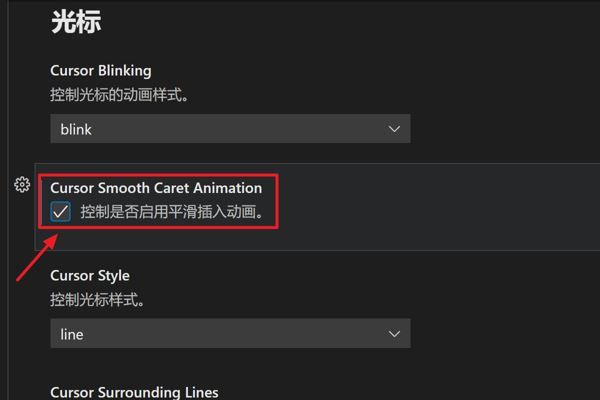Uncheck the Cursor Smooth Caret Animation checkbox
The width and height of the screenshot is (600, 400).
(61, 212)
